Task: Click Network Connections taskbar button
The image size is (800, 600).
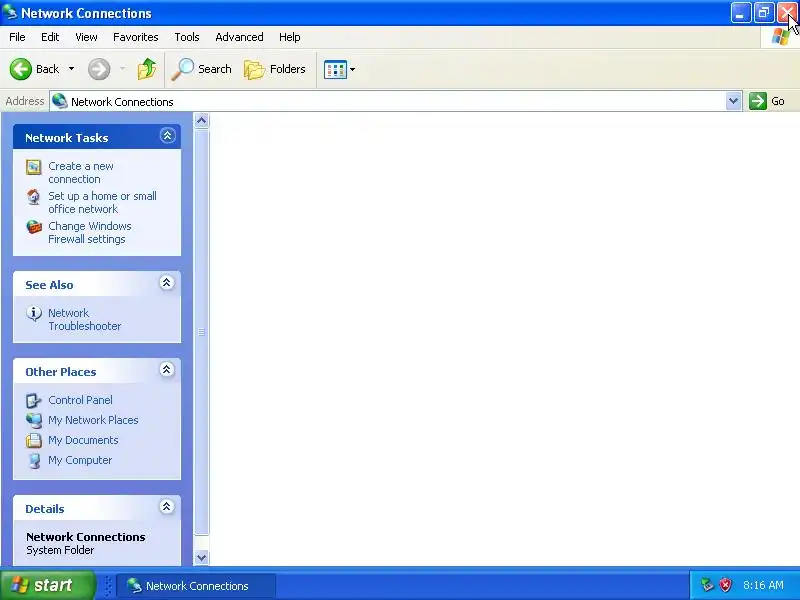Action: coord(196,586)
